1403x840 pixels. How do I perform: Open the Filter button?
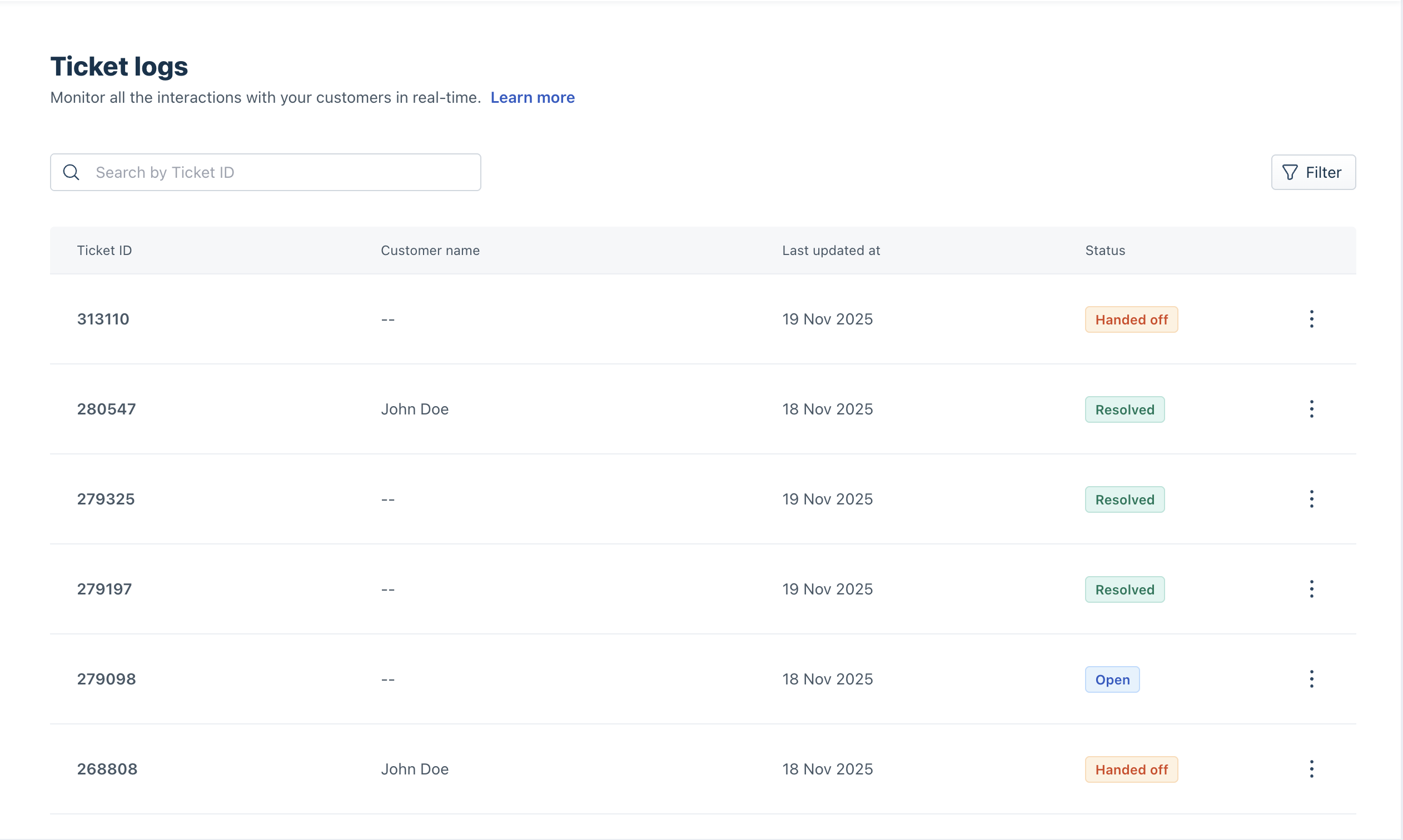coord(1313,173)
